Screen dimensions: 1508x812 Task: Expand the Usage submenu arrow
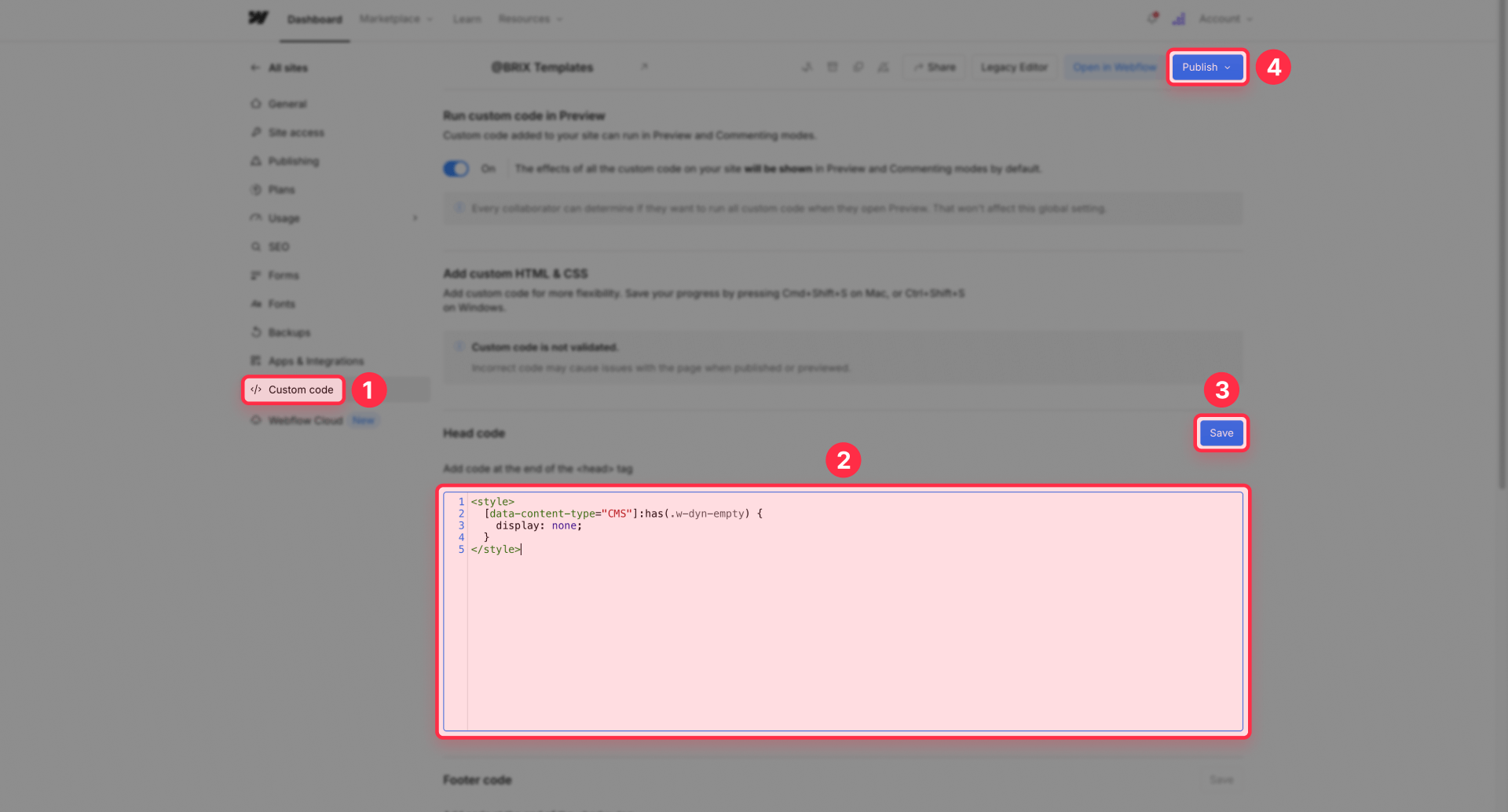click(x=415, y=218)
